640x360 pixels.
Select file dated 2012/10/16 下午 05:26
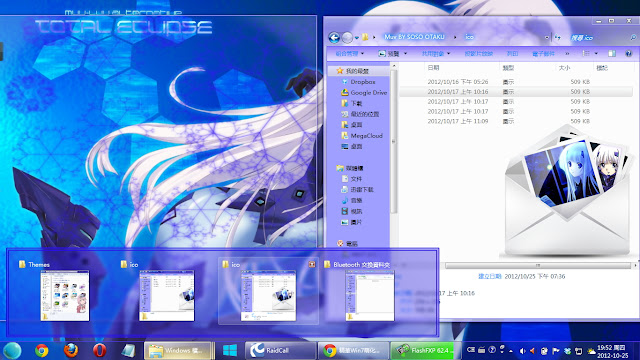pos(516,82)
